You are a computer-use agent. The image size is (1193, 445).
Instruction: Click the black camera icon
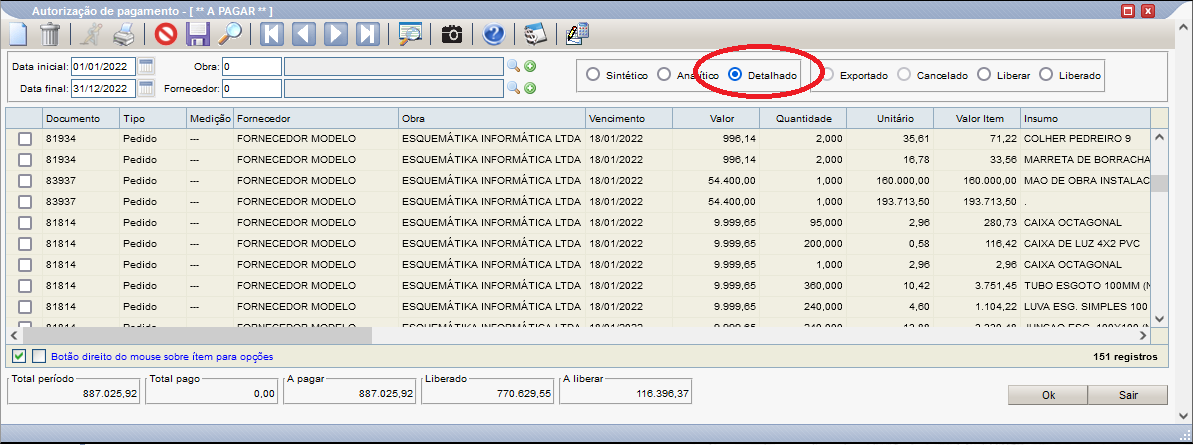452,34
